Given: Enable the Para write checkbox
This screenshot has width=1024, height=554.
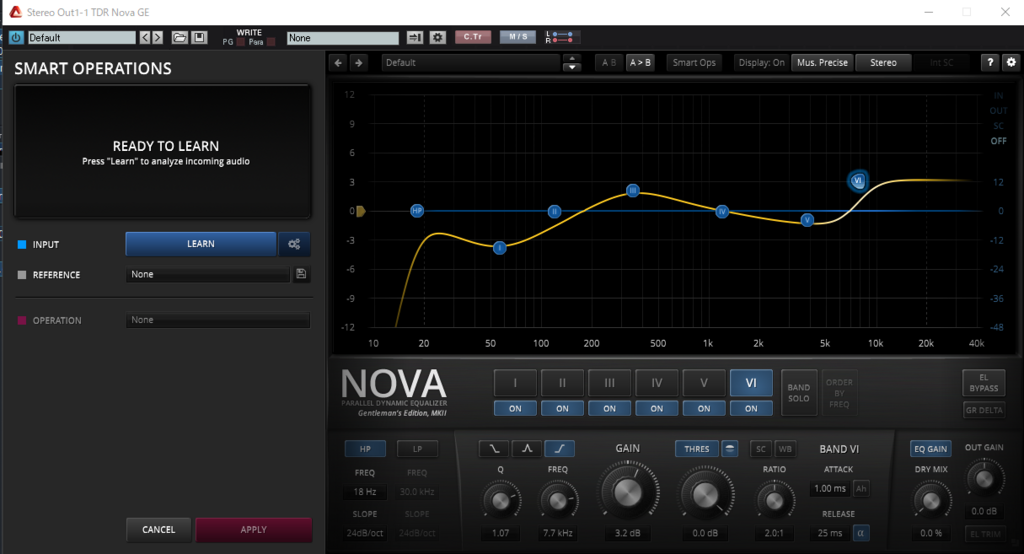Looking at the screenshot, I should click(271, 42).
